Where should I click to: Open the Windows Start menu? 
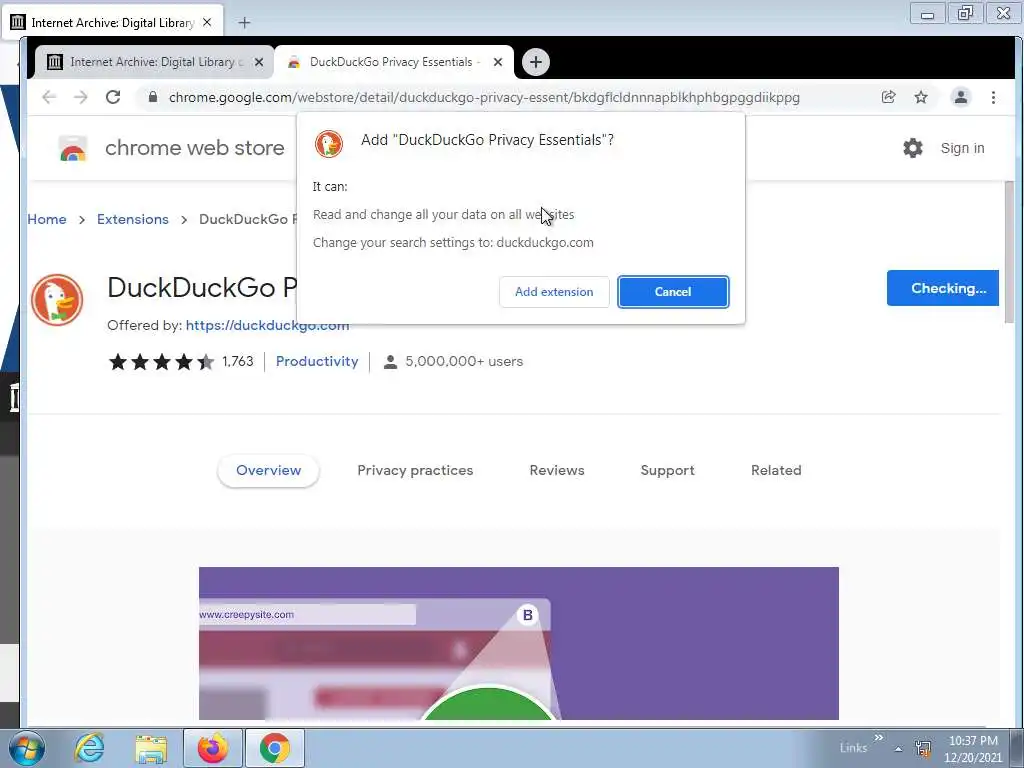[x=26, y=748]
